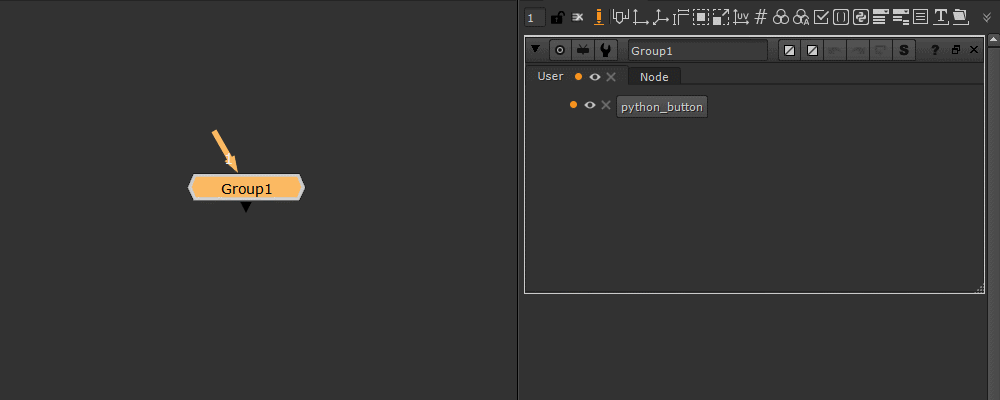Switch to the Node tab
The height and width of the screenshot is (400, 1000).
(x=654, y=77)
